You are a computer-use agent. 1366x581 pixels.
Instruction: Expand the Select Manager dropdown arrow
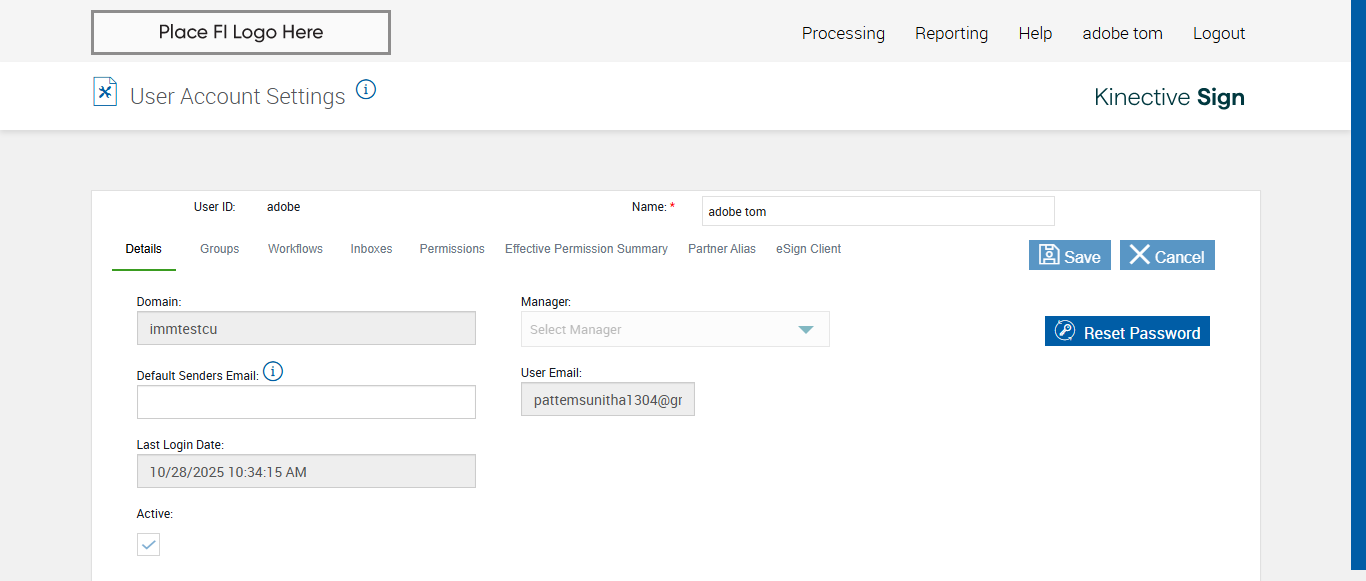point(806,329)
